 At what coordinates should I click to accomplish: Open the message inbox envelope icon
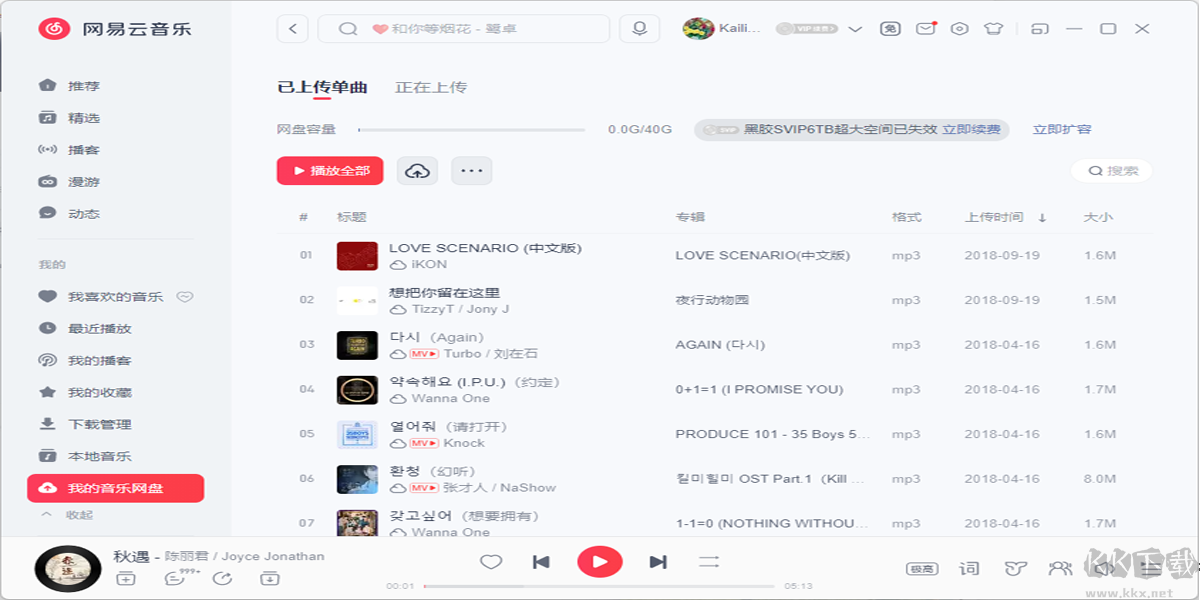click(x=926, y=29)
